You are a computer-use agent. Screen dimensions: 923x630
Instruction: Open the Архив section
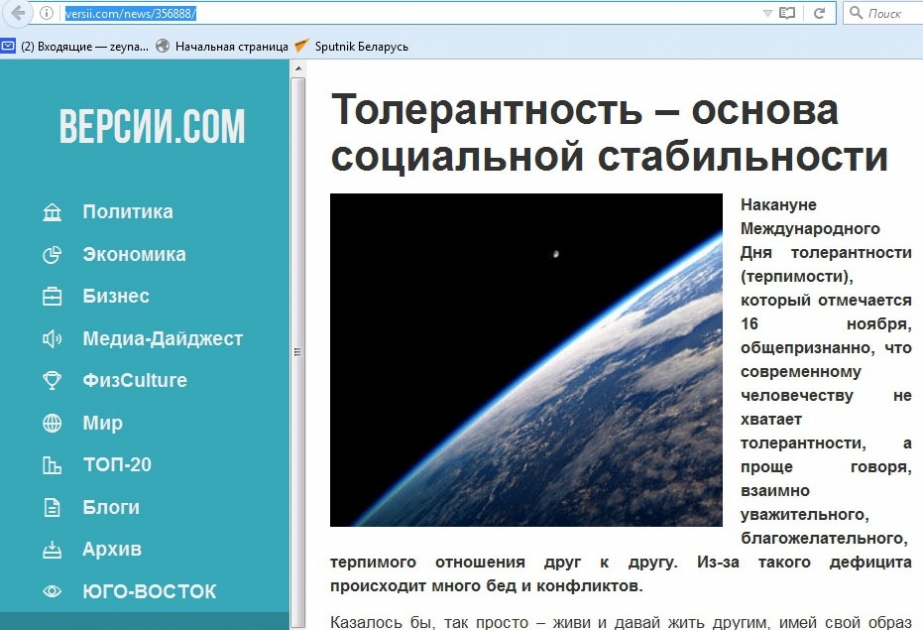click(112, 549)
